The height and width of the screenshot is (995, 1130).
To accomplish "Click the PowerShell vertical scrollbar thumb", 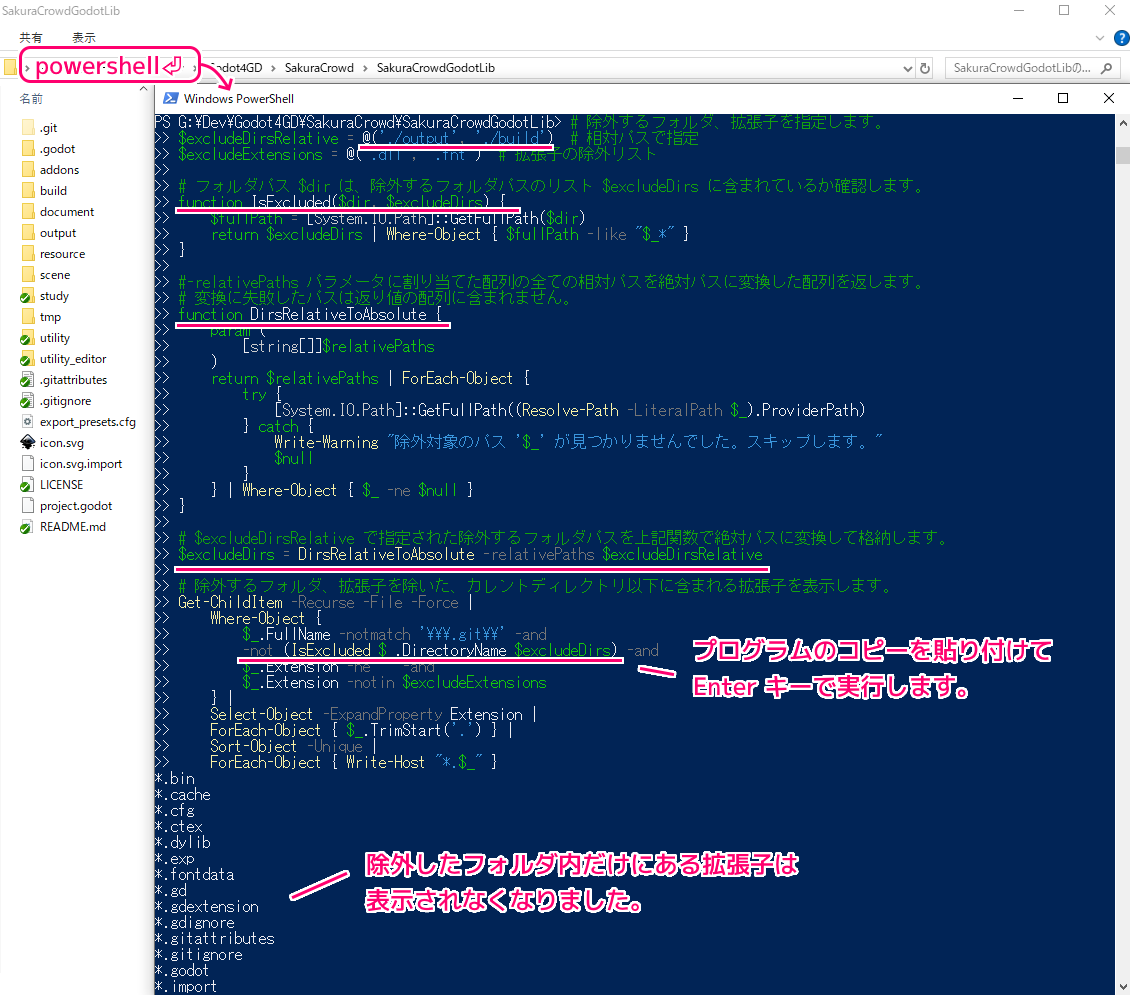I will (x=1122, y=155).
